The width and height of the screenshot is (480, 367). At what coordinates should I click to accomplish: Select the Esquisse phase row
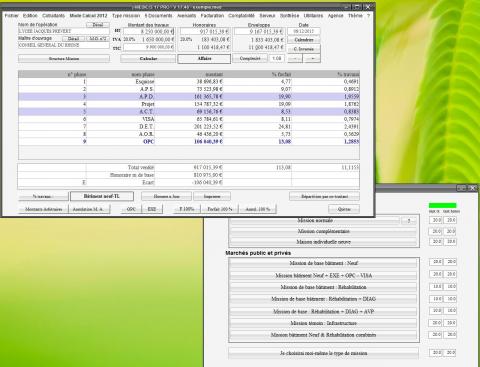(189, 82)
